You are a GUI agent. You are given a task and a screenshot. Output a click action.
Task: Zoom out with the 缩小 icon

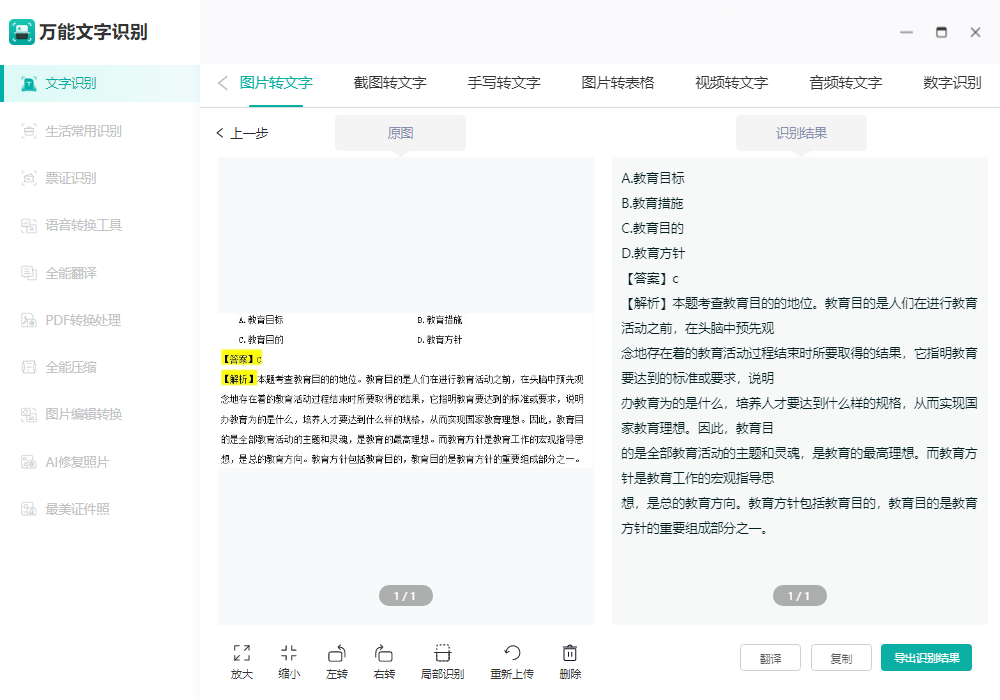tap(289, 653)
